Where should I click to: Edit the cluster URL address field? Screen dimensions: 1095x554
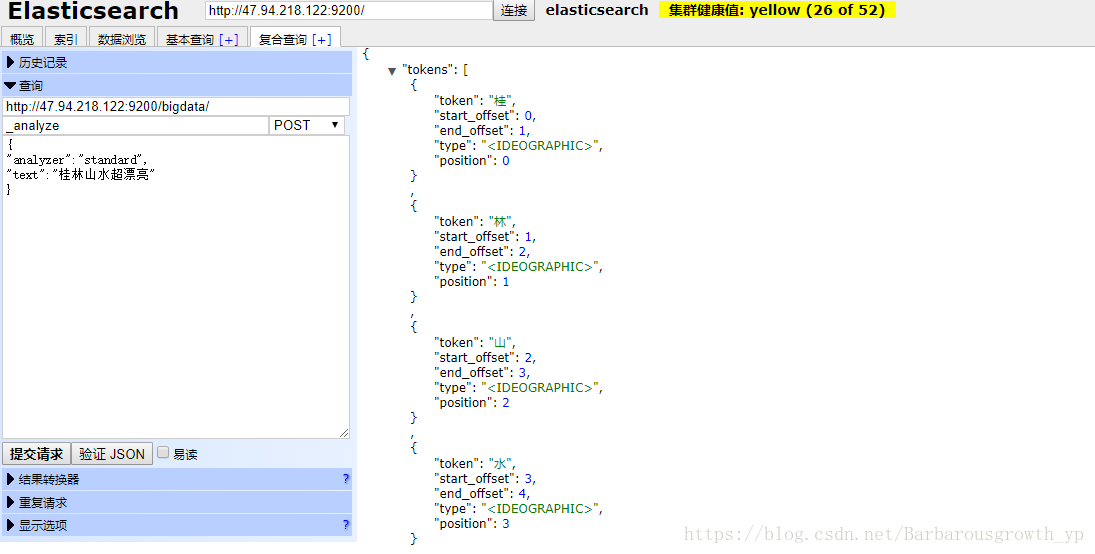348,10
